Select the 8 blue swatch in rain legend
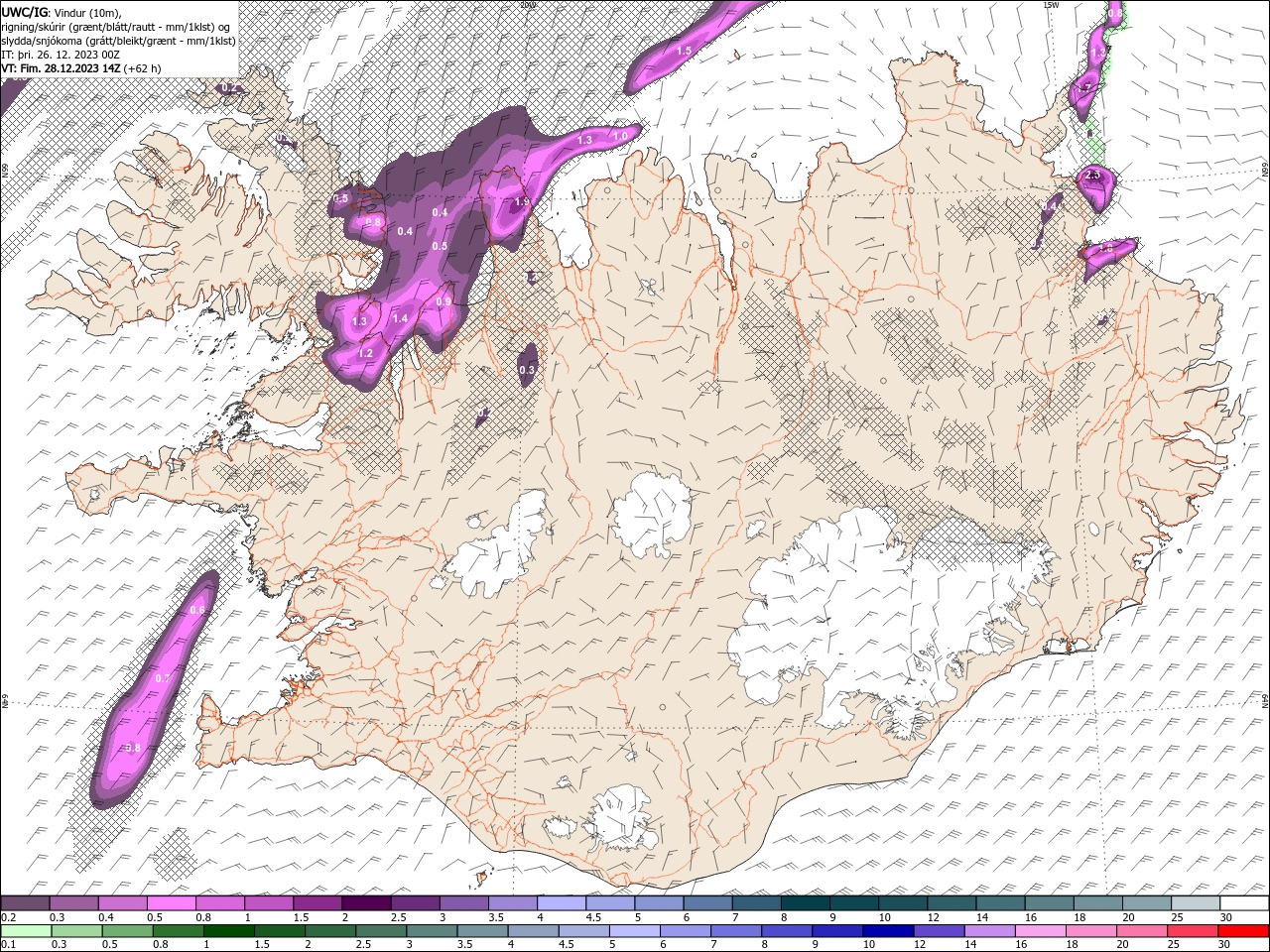The width and height of the screenshot is (1270, 952). tap(786, 930)
